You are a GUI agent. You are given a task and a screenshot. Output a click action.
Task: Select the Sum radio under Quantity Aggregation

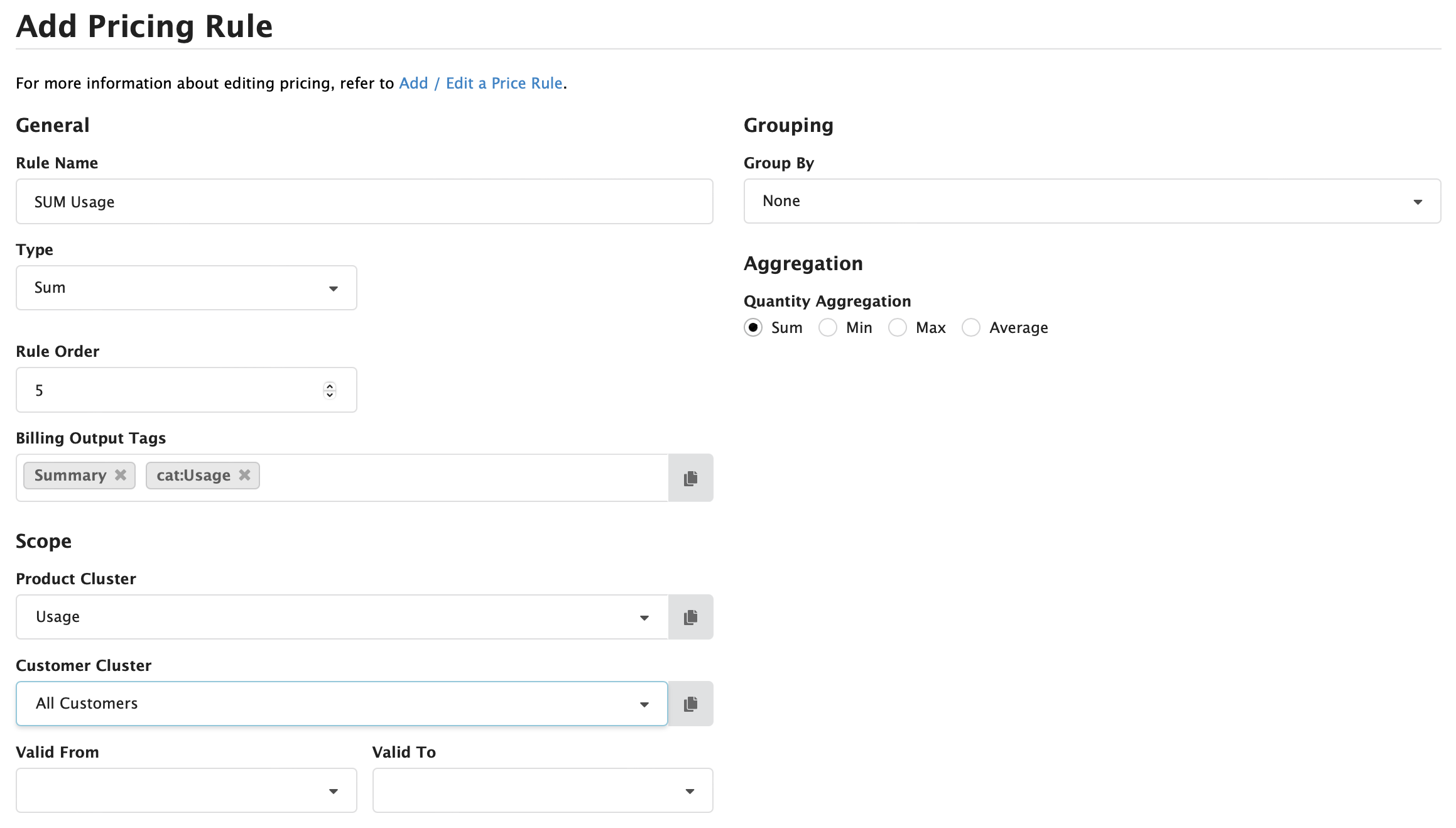(x=753, y=327)
